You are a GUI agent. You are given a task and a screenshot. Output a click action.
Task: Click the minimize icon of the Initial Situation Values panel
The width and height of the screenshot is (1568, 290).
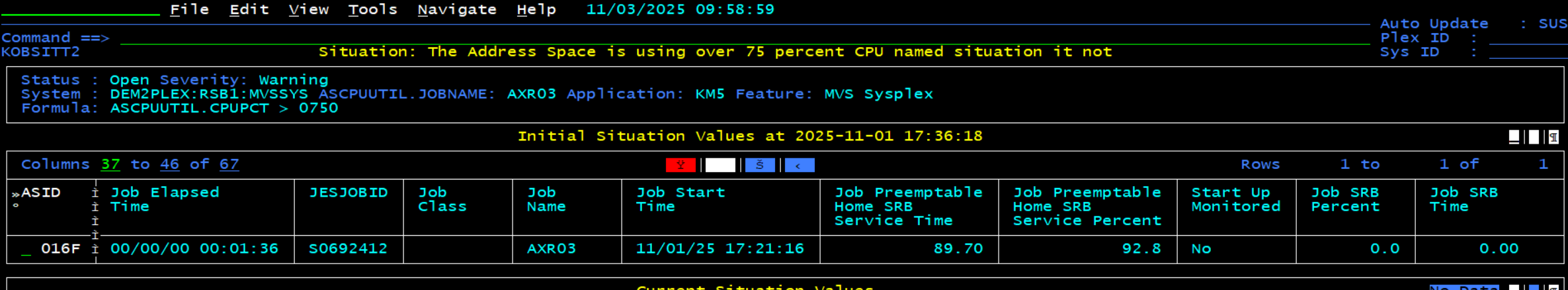[x=1514, y=137]
